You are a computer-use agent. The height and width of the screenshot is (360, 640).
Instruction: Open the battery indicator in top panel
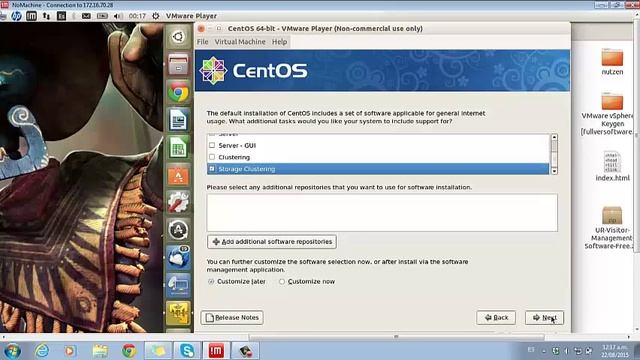click(x=102, y=16)
